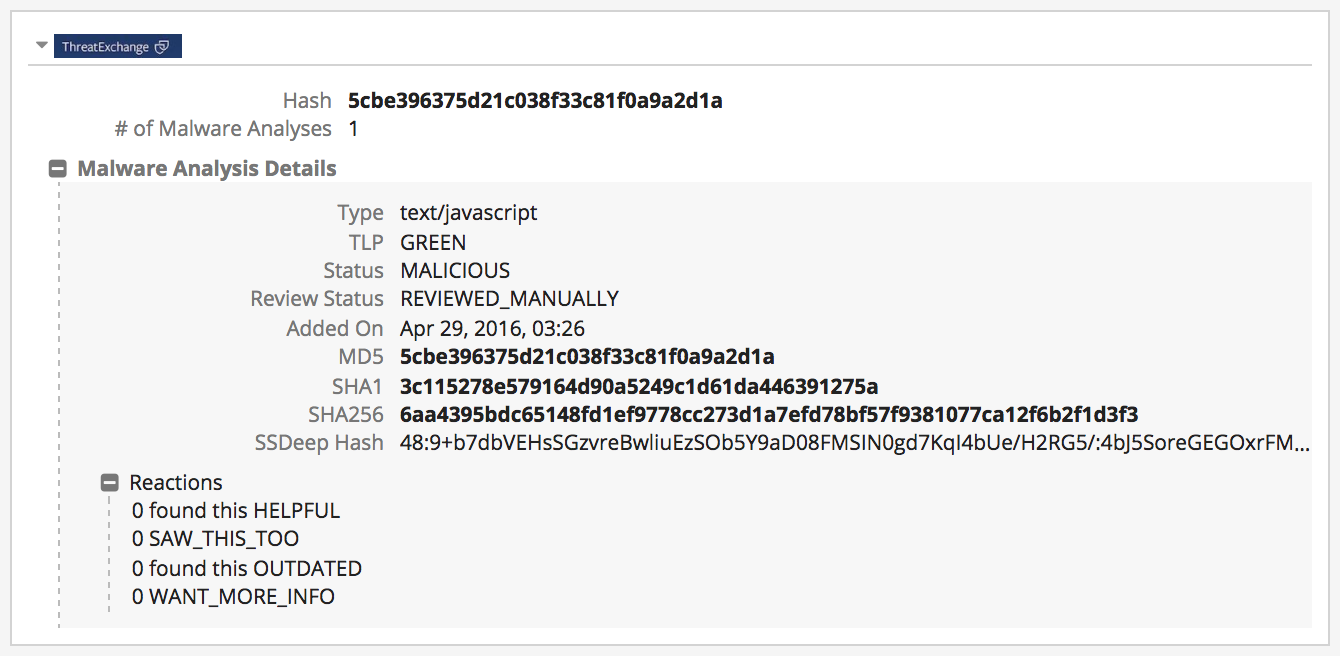
Task: Click the '0 found this OUTDATED' reaction
Action: click(247, 569)
